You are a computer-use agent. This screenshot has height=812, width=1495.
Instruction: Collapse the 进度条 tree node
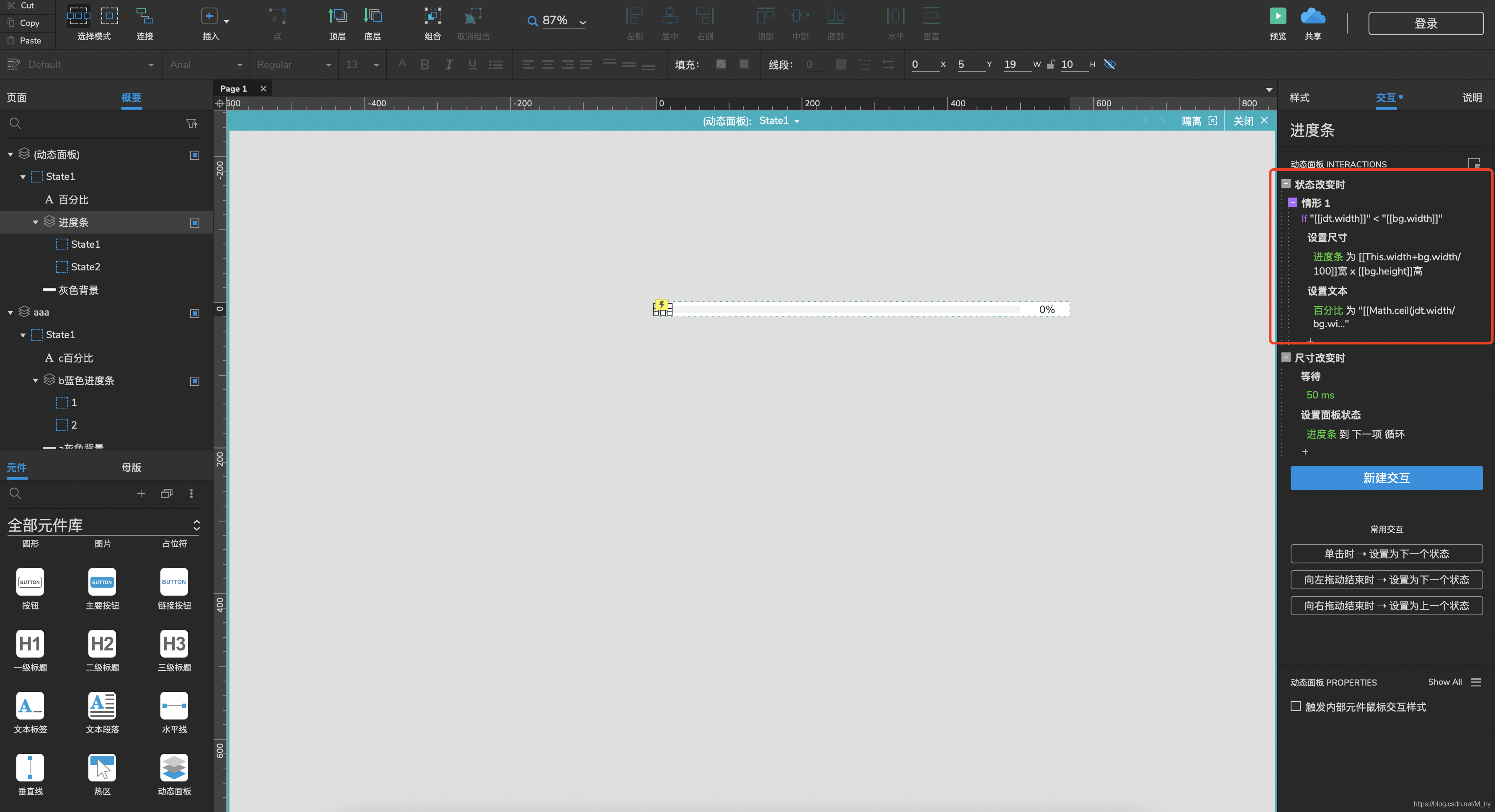(36, 222)
